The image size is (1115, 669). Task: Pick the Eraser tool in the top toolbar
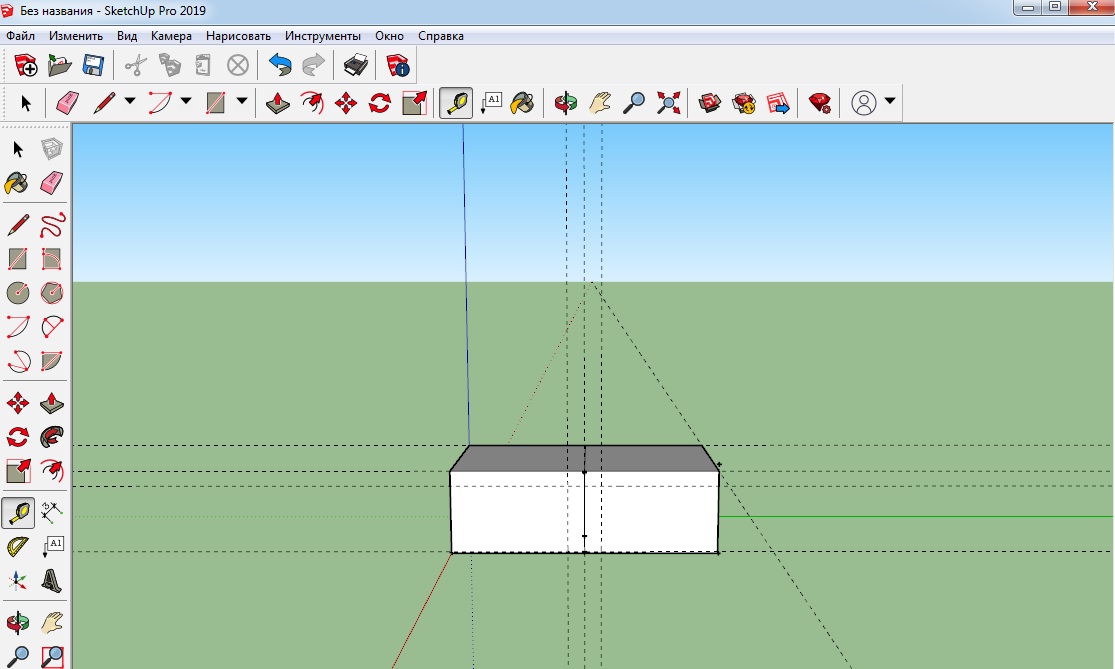[68, 103]
